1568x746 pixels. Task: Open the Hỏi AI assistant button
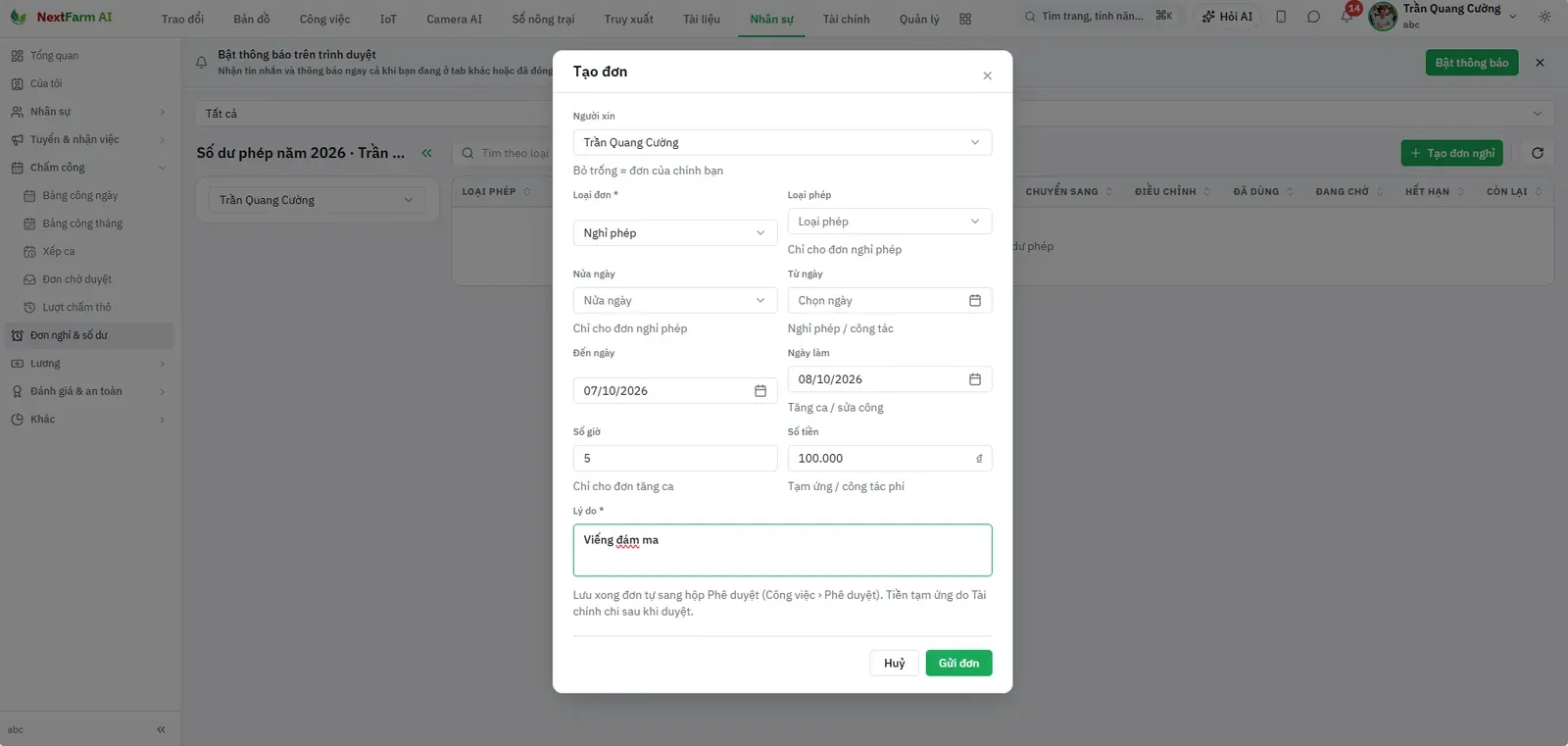click(1227, 17)
